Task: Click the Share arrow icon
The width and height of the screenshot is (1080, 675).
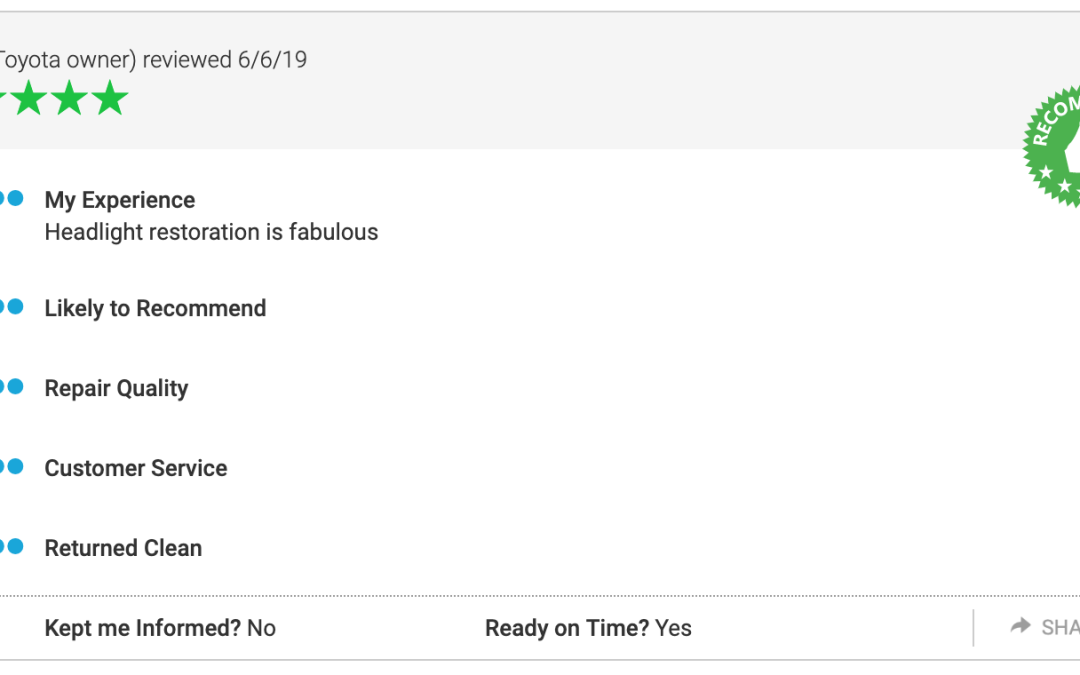Action: [1020, 625]
